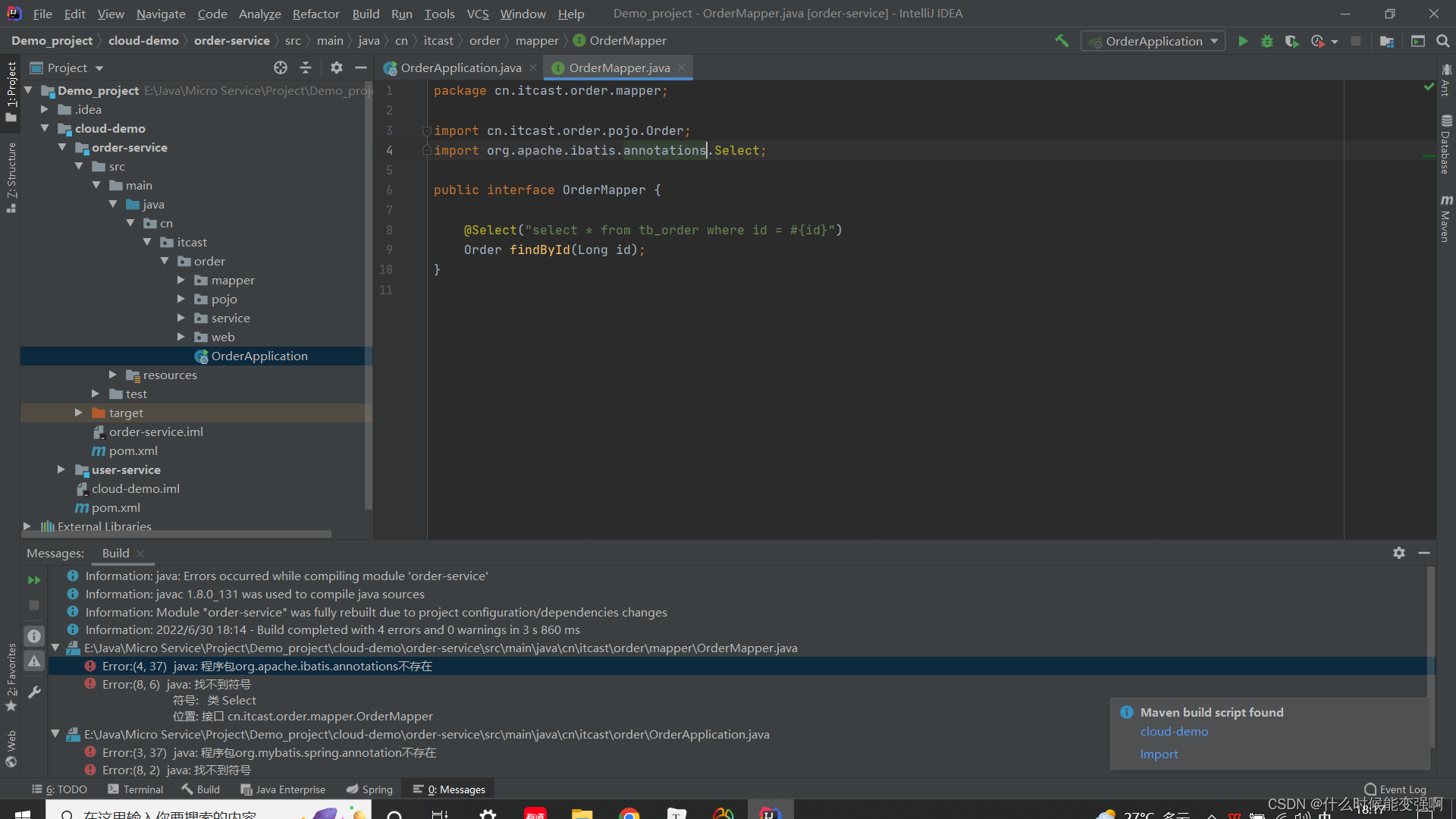
Task: Click the Build project hammer icon
Action: tap(1062, 41)
